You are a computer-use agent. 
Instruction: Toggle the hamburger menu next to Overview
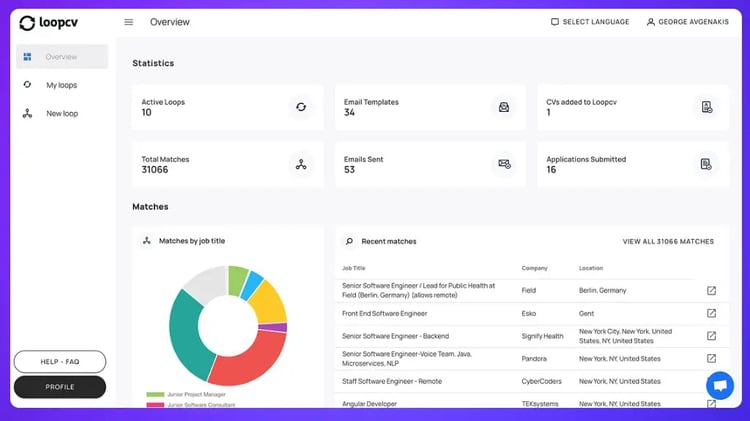129,22
